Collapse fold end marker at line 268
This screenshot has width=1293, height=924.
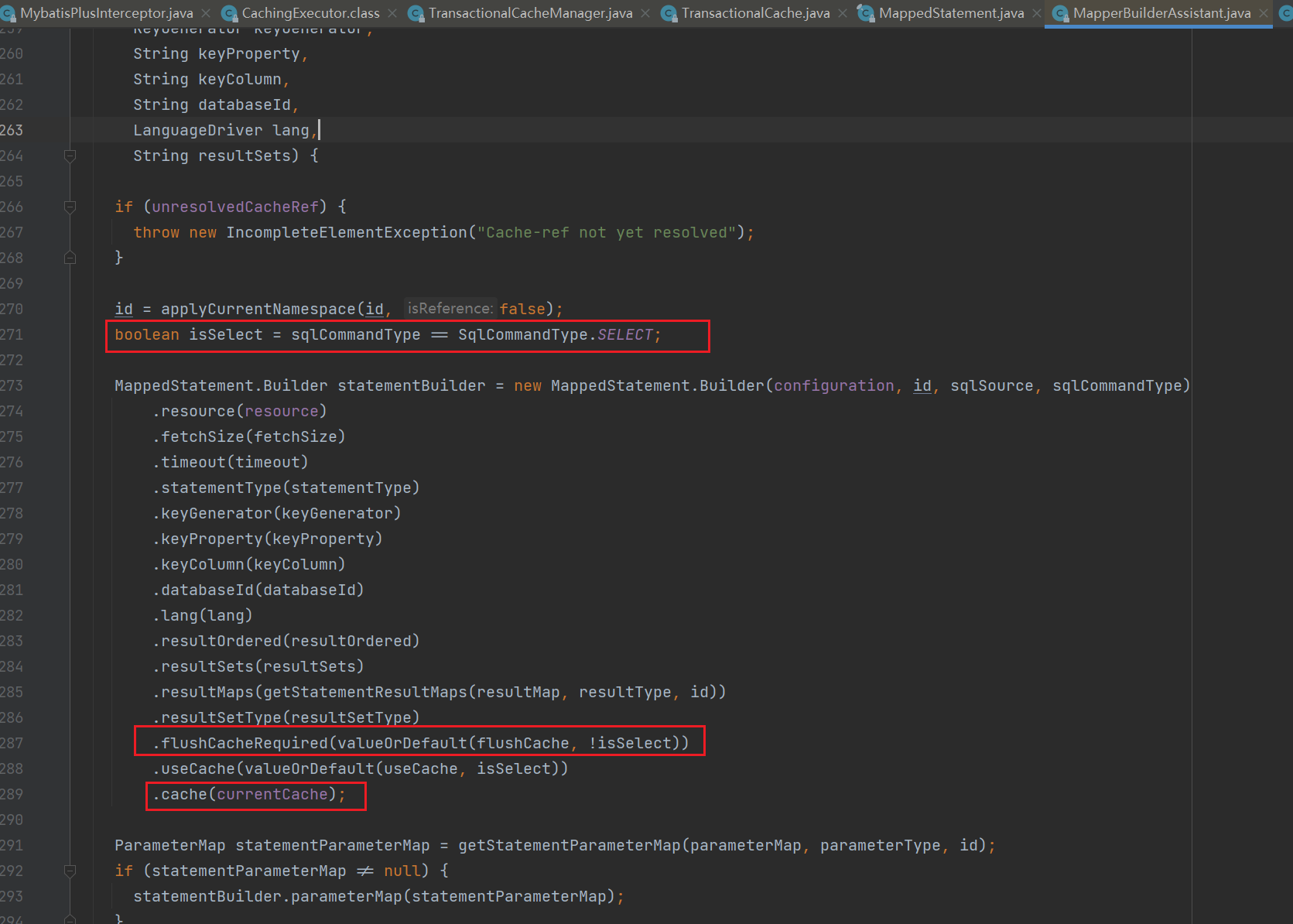[x=70, y=258]
